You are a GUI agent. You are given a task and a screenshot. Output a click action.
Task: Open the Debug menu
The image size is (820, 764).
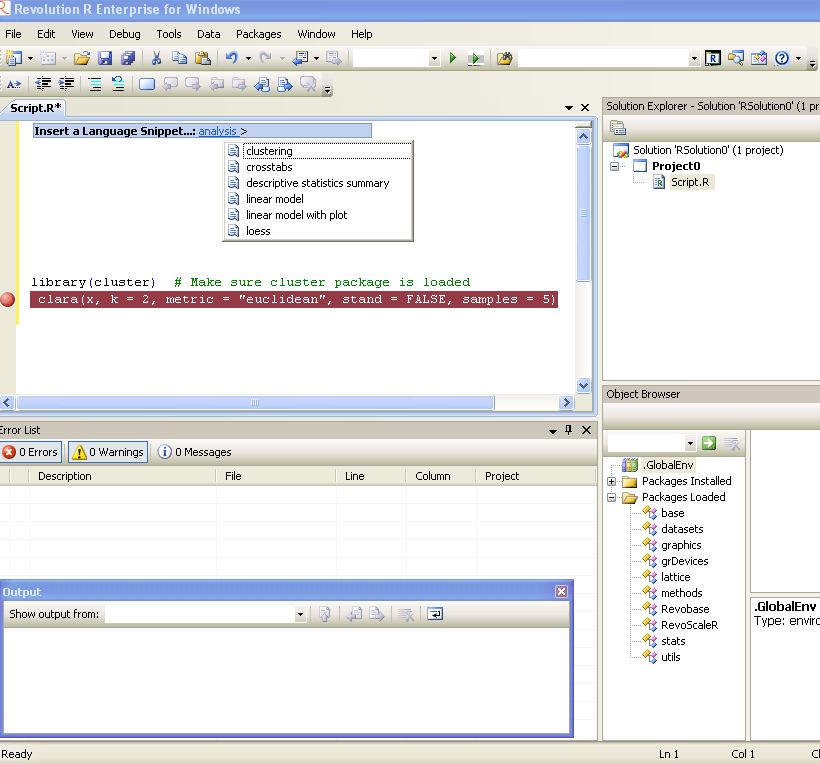coord(125,34)
